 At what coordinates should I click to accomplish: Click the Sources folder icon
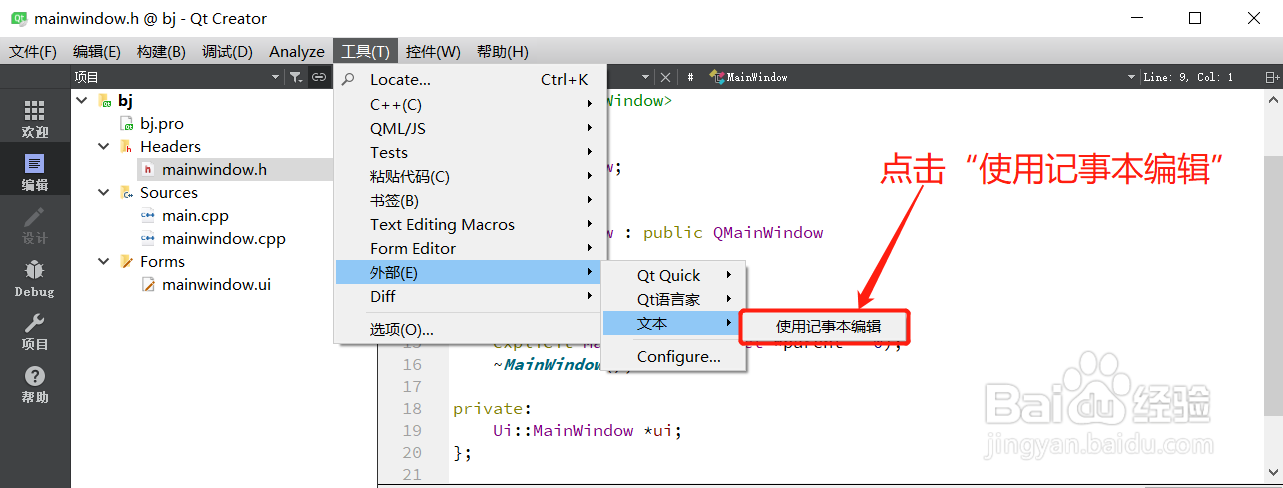(126, 193)
